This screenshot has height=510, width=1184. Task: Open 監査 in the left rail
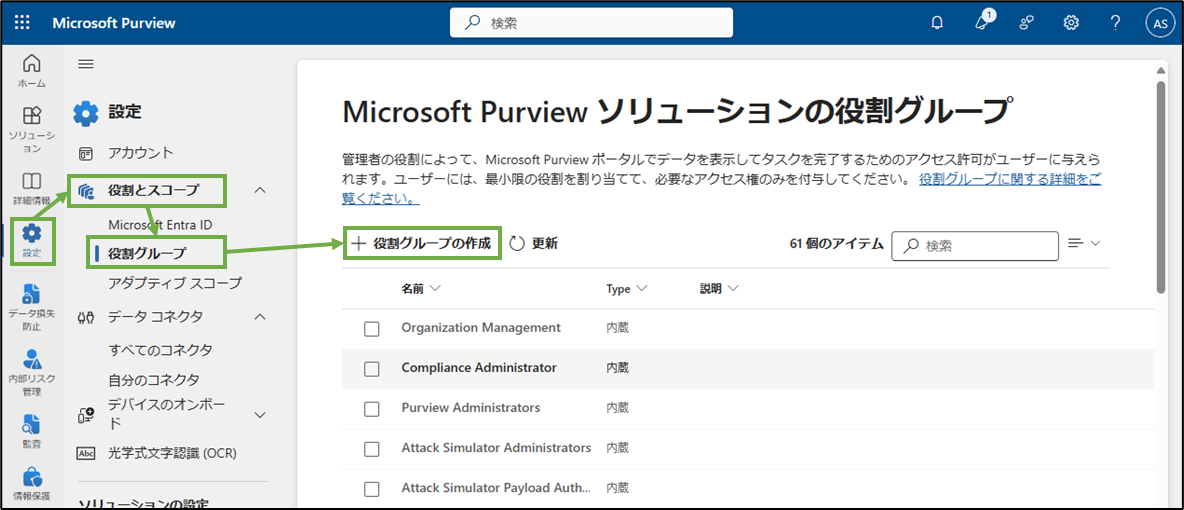click(x=32, y=431)
